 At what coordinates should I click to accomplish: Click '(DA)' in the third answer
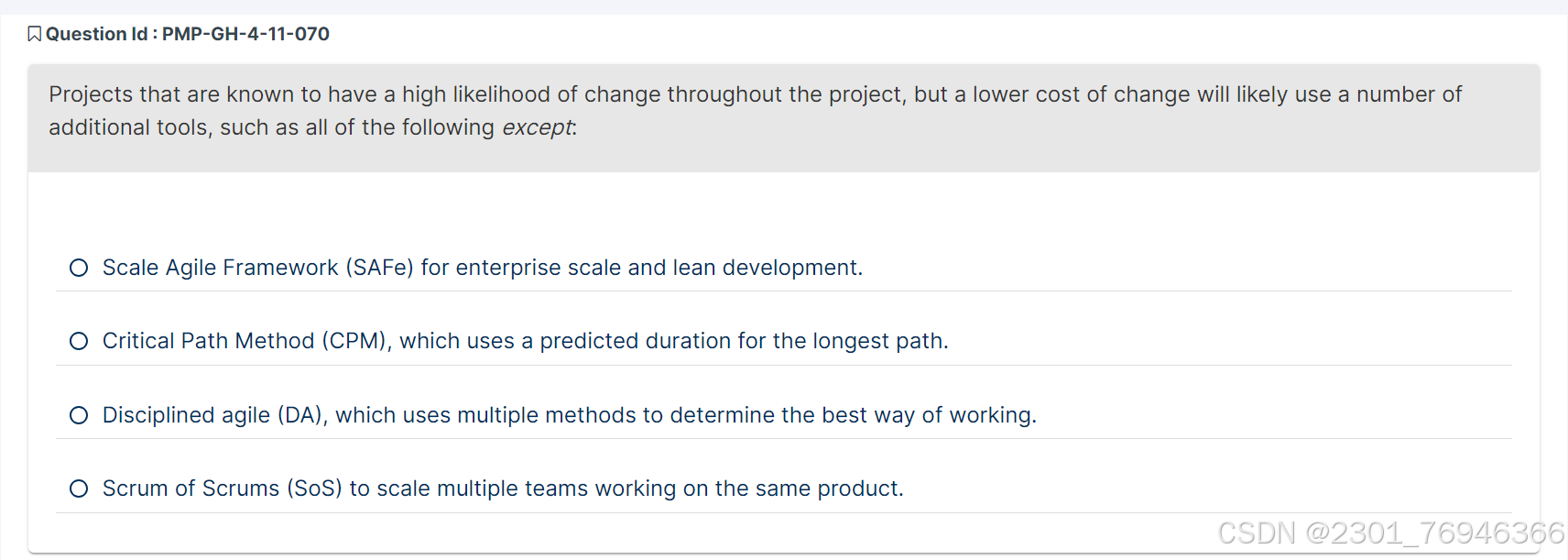pos(302,415)
